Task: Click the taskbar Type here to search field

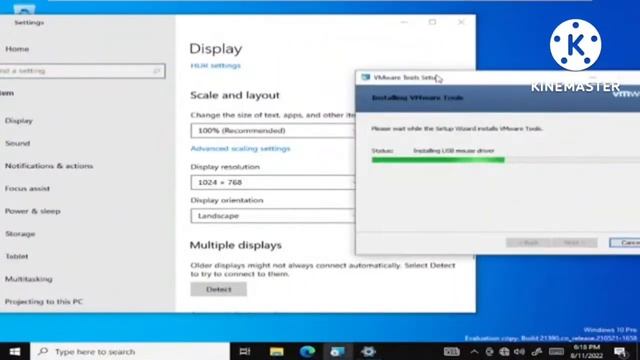Action: 130,351
